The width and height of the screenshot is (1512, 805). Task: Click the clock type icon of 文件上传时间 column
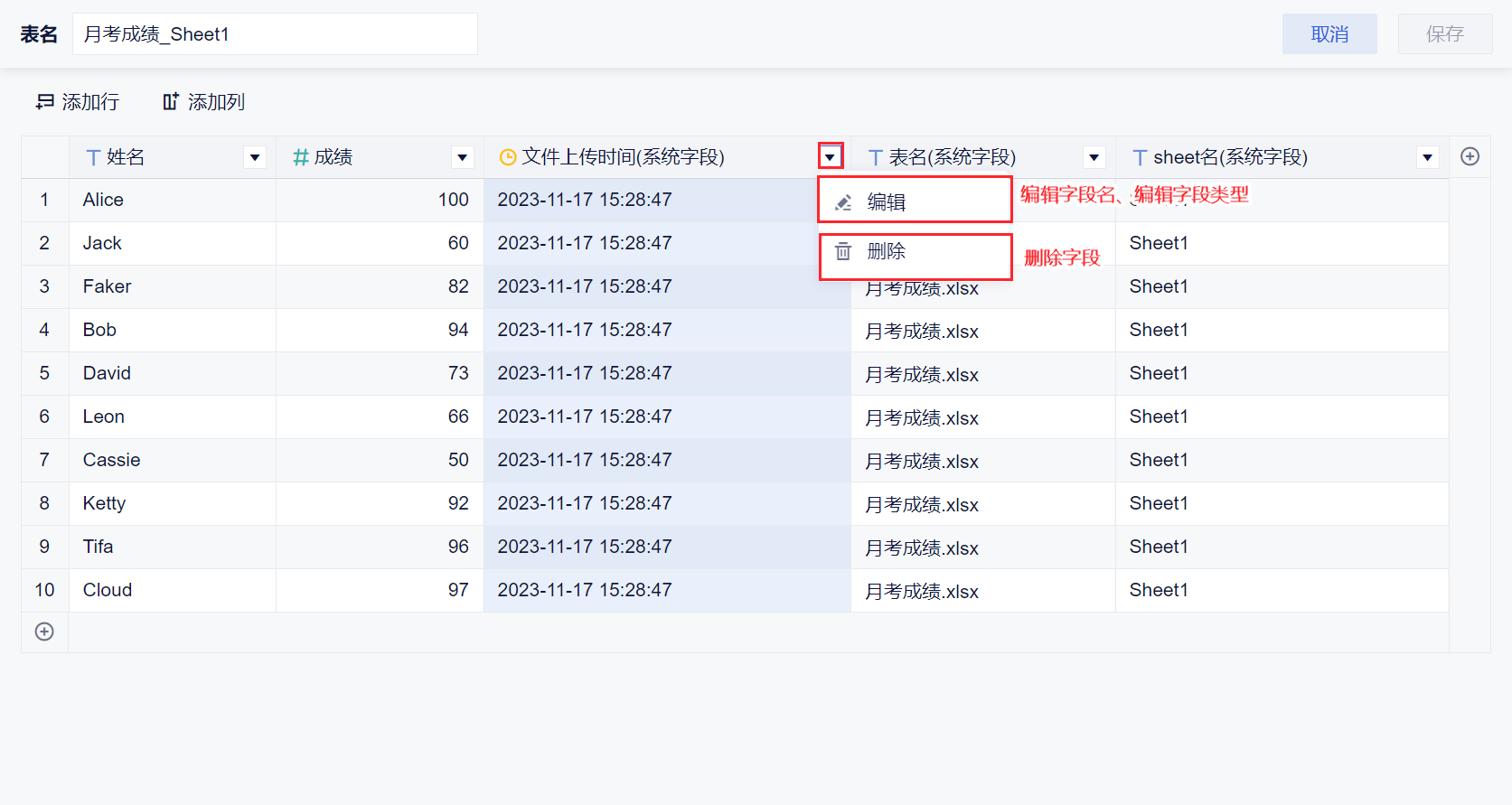(508, 157)
